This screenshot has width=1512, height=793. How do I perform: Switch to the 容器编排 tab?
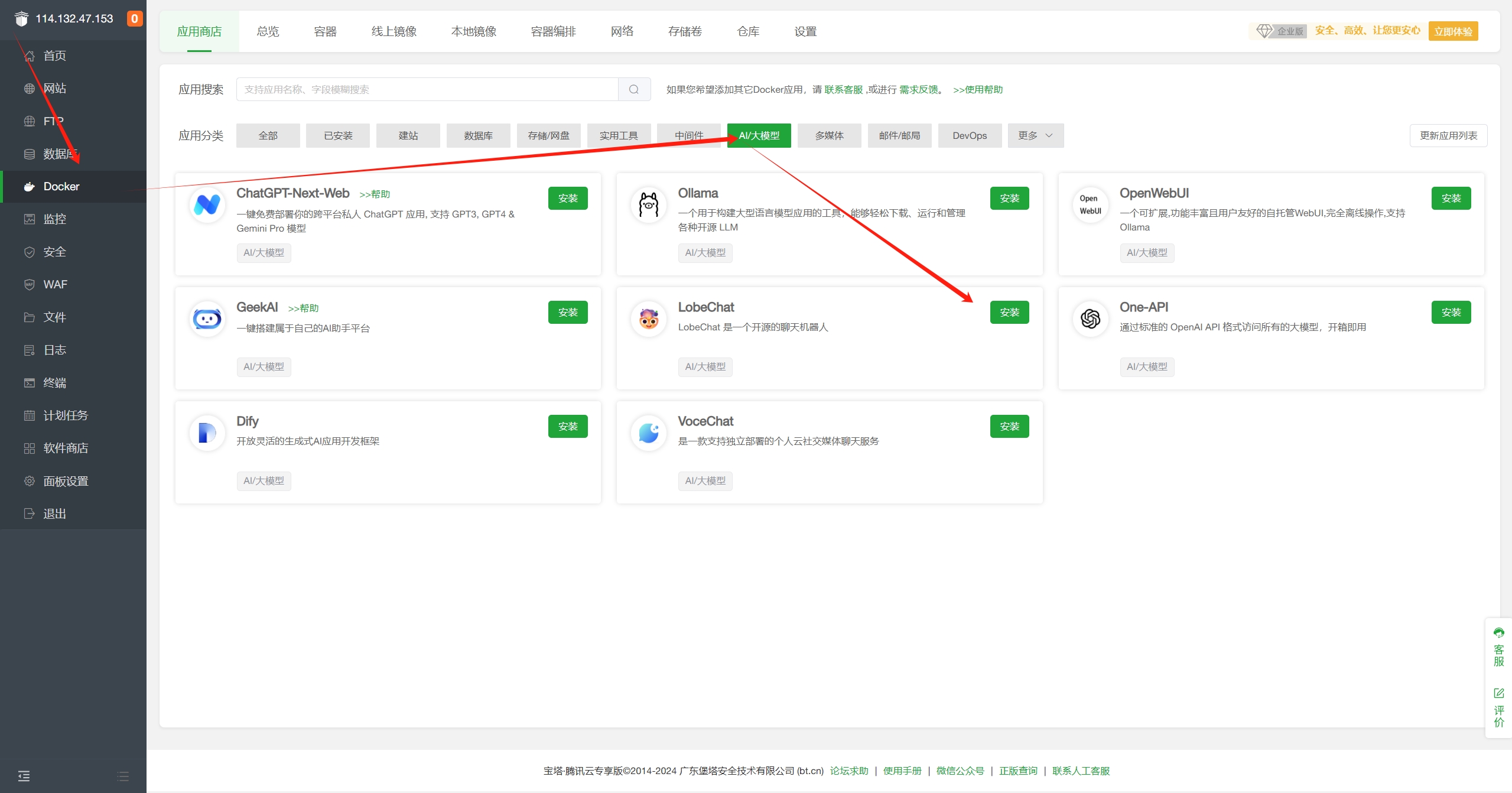coord(554,31)
